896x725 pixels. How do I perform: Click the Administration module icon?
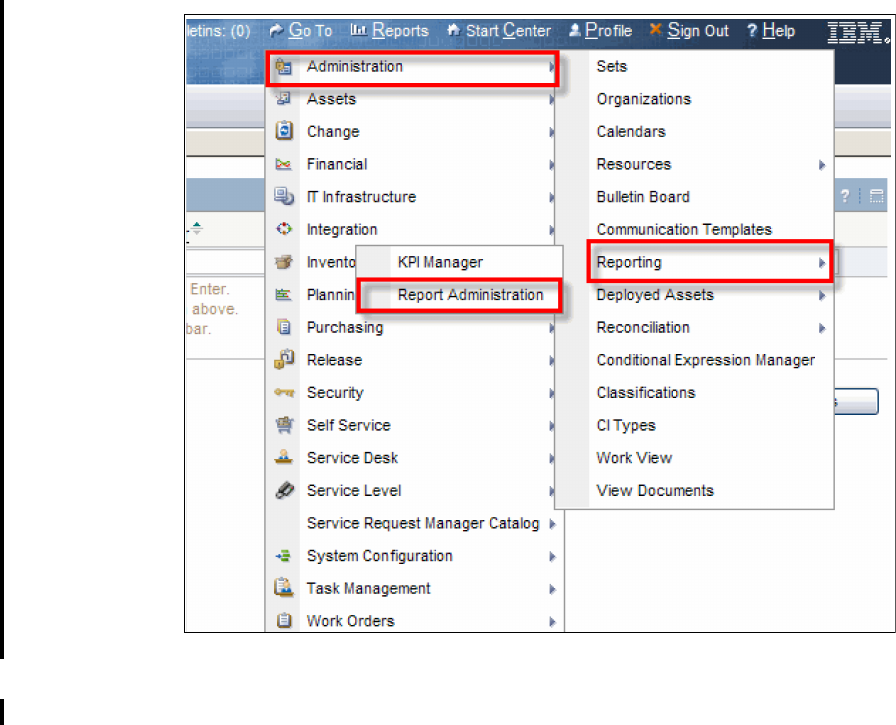click(284, 67)
